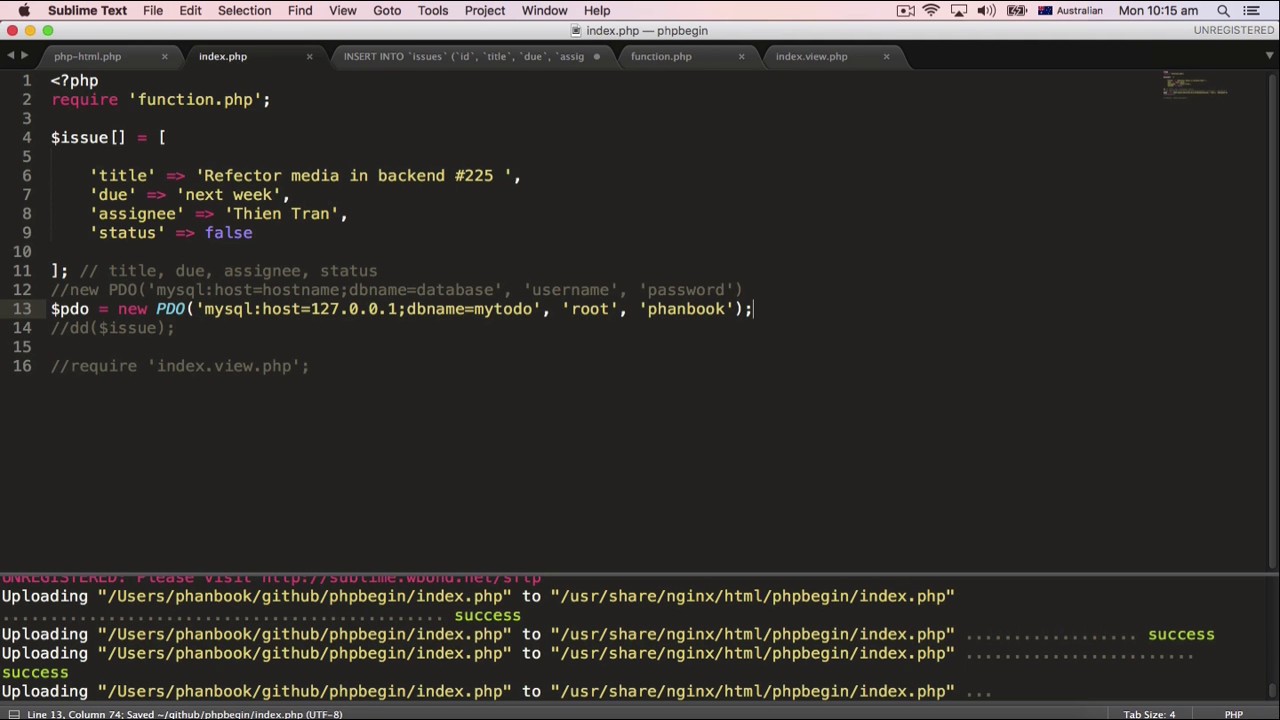Open the Goto menu

tap(387, 10)
